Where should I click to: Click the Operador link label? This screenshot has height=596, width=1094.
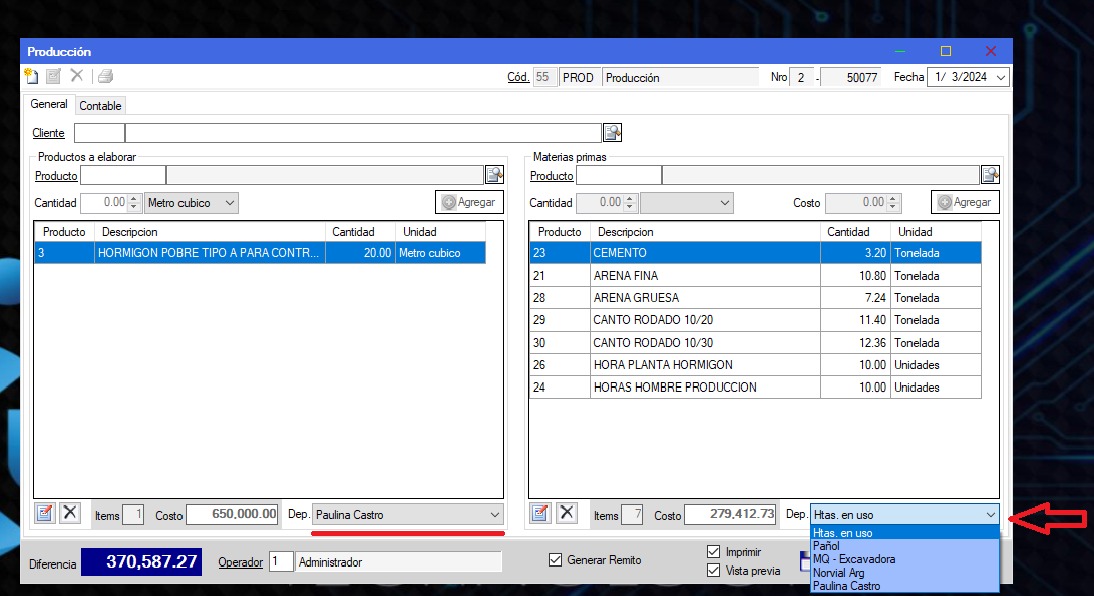(x=240, y=562)
